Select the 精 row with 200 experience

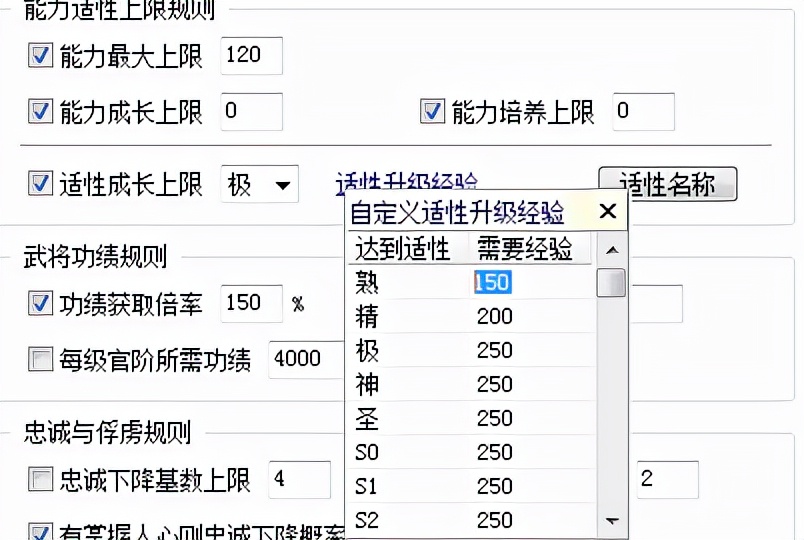[470, 317]
